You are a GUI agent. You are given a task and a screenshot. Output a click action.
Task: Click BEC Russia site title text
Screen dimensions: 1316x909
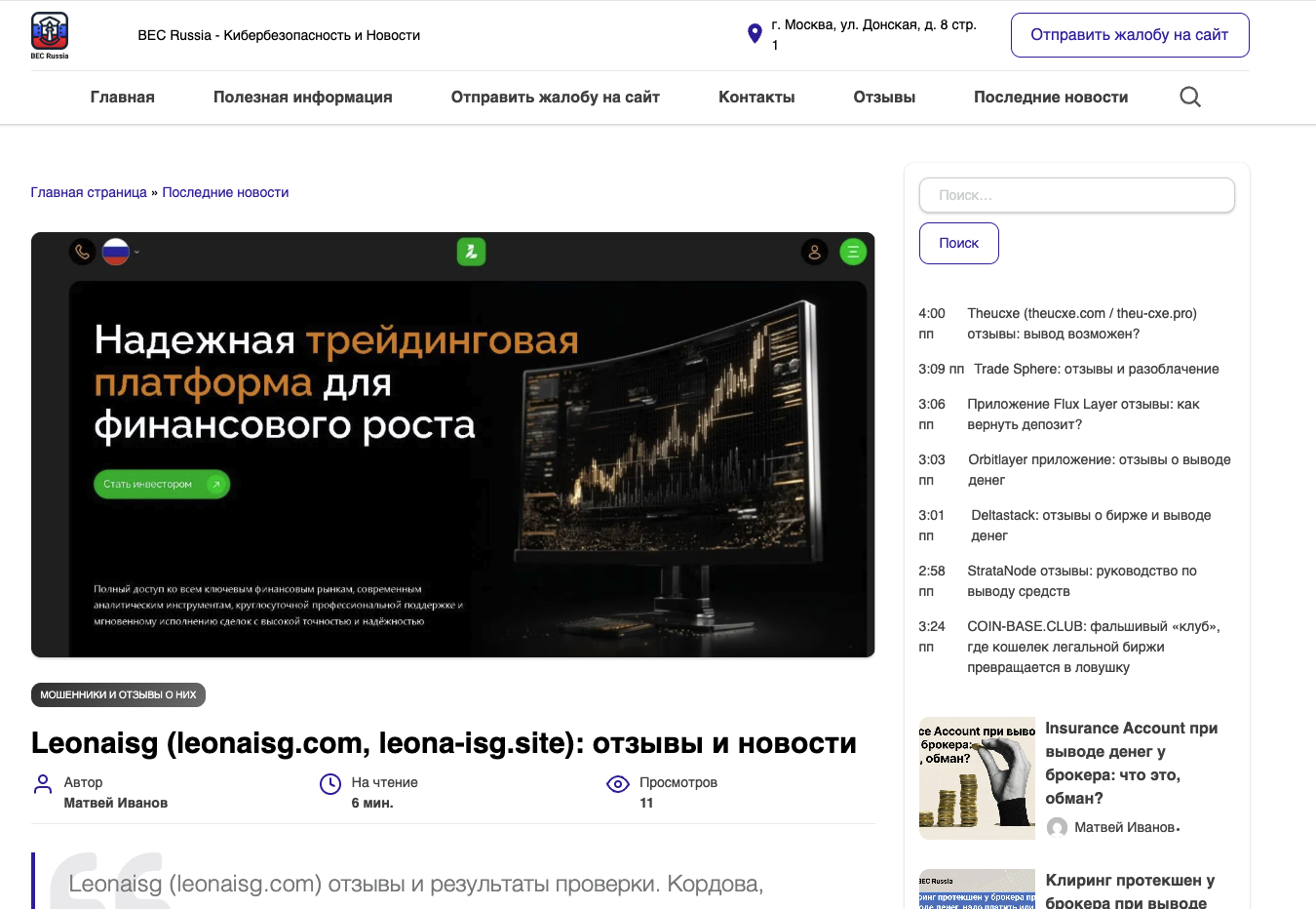279,35
